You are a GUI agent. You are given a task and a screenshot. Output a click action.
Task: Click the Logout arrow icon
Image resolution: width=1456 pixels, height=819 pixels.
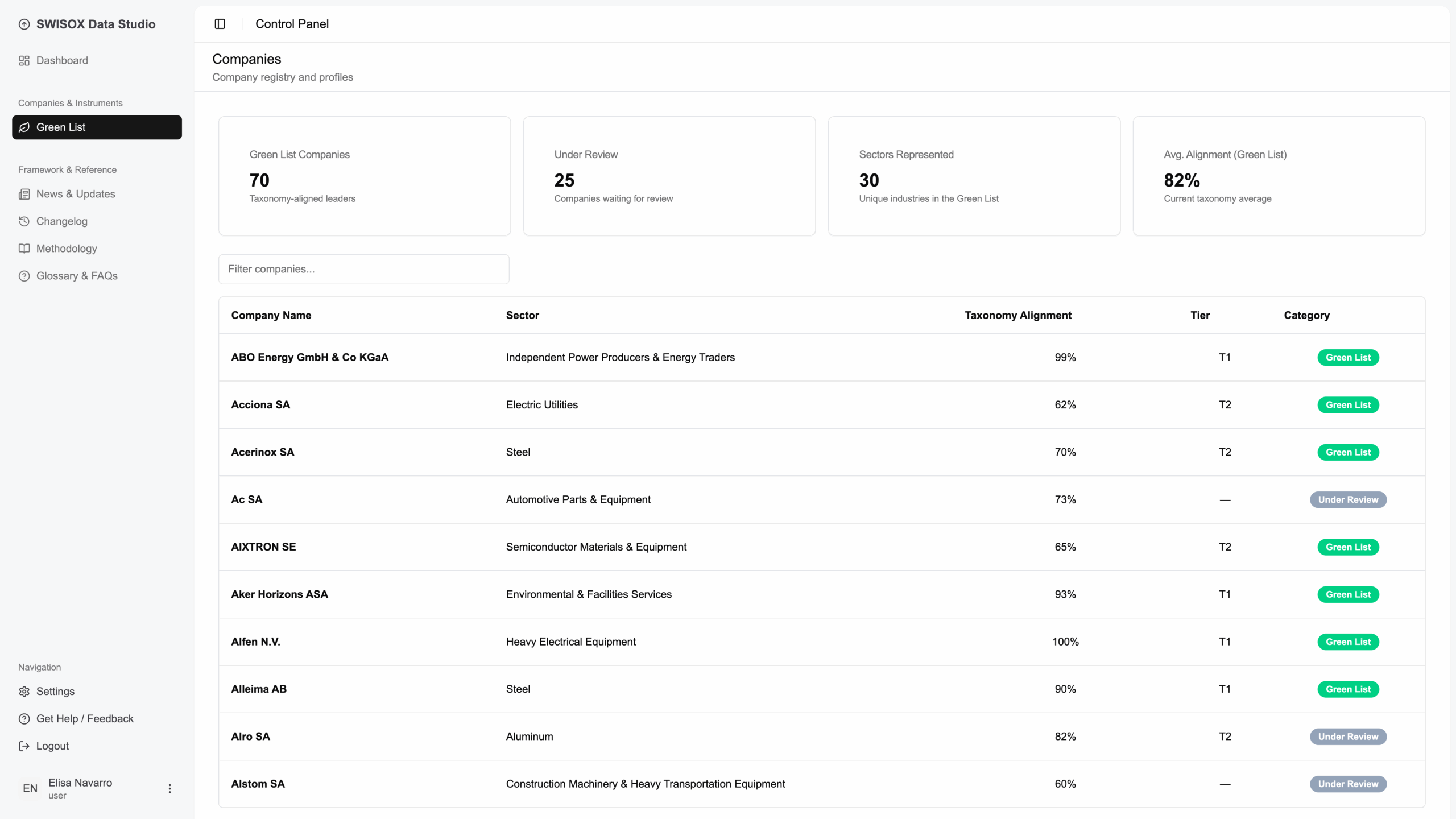pyautogui.click(x=24, y=746)
